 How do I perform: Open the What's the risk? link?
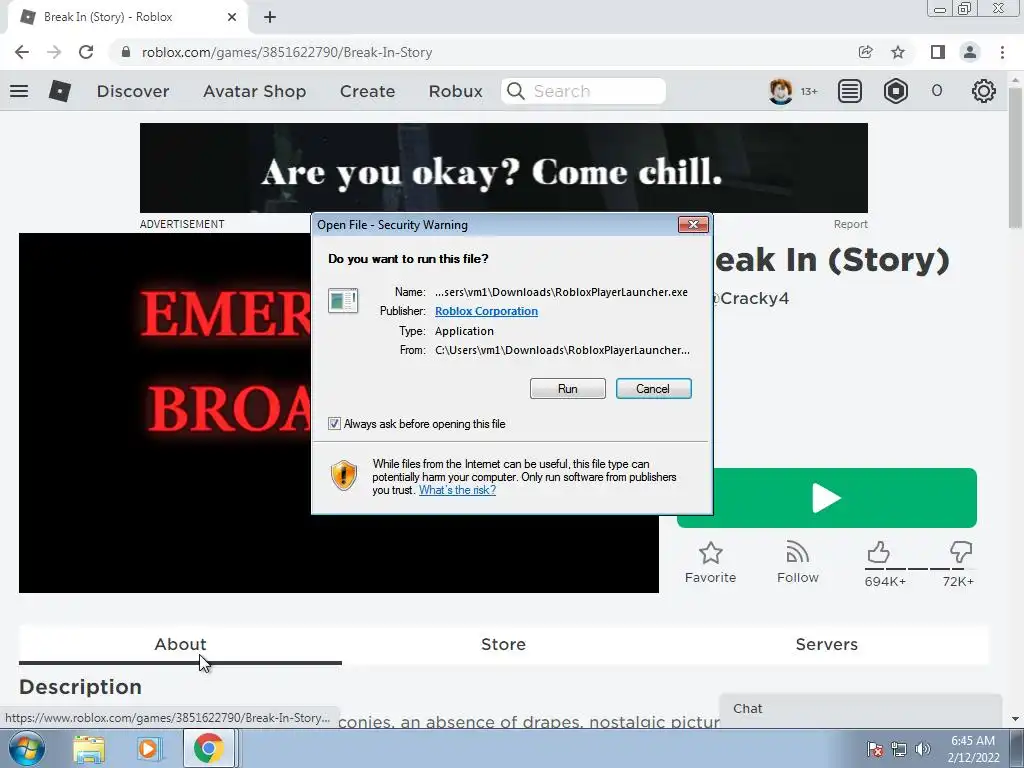pos(457,490)
